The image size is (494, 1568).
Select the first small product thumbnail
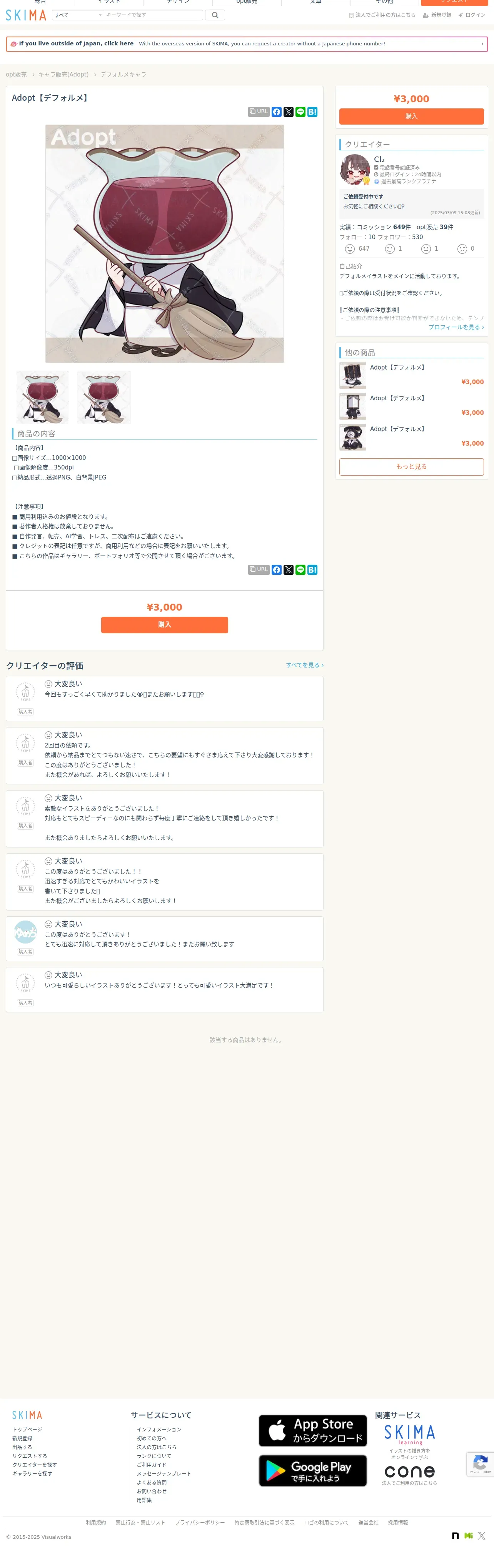click(43, 398)
